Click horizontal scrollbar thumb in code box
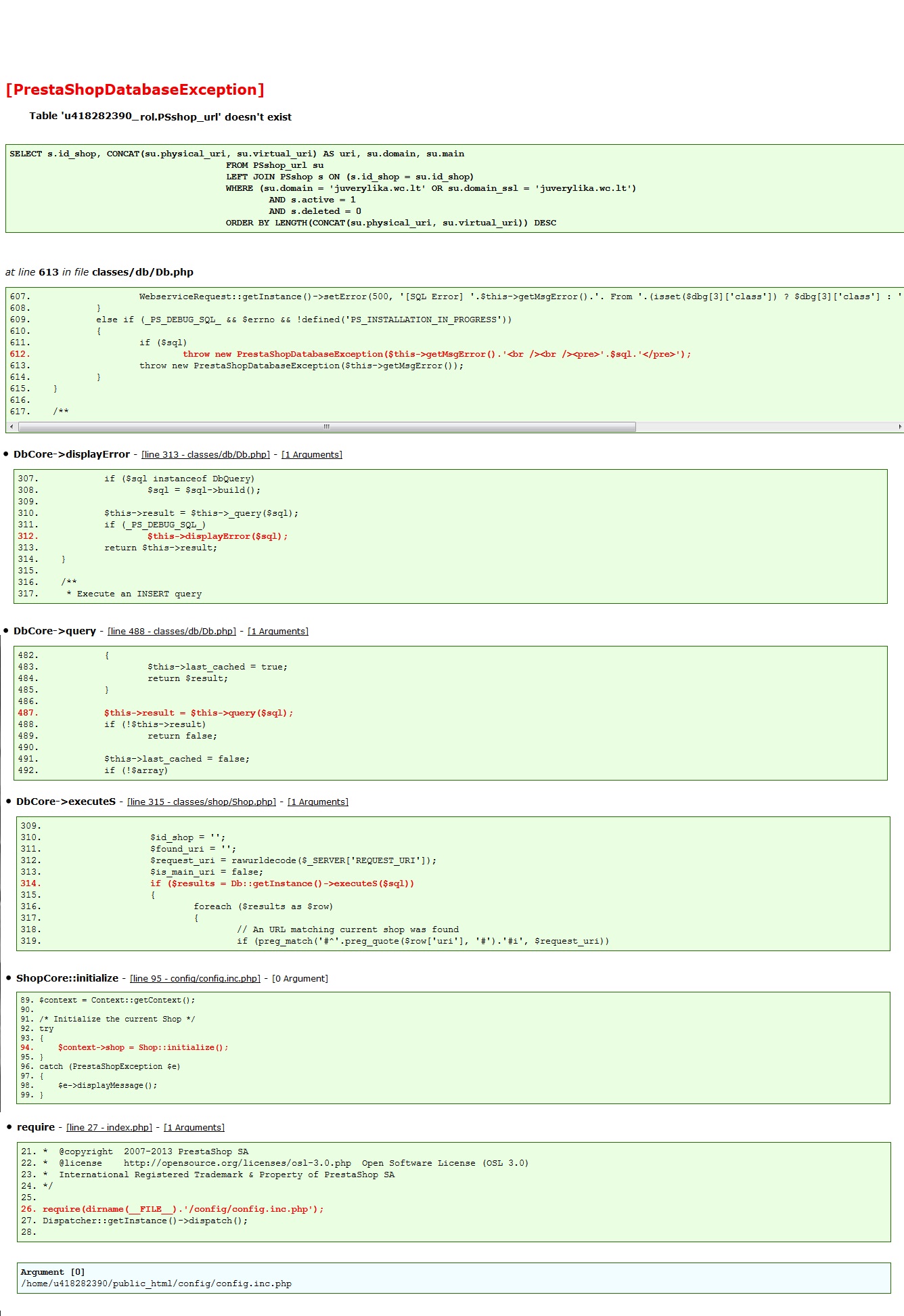Viewport: 904px width, 1316px height. pyautogui.click(x=327, y=426)
